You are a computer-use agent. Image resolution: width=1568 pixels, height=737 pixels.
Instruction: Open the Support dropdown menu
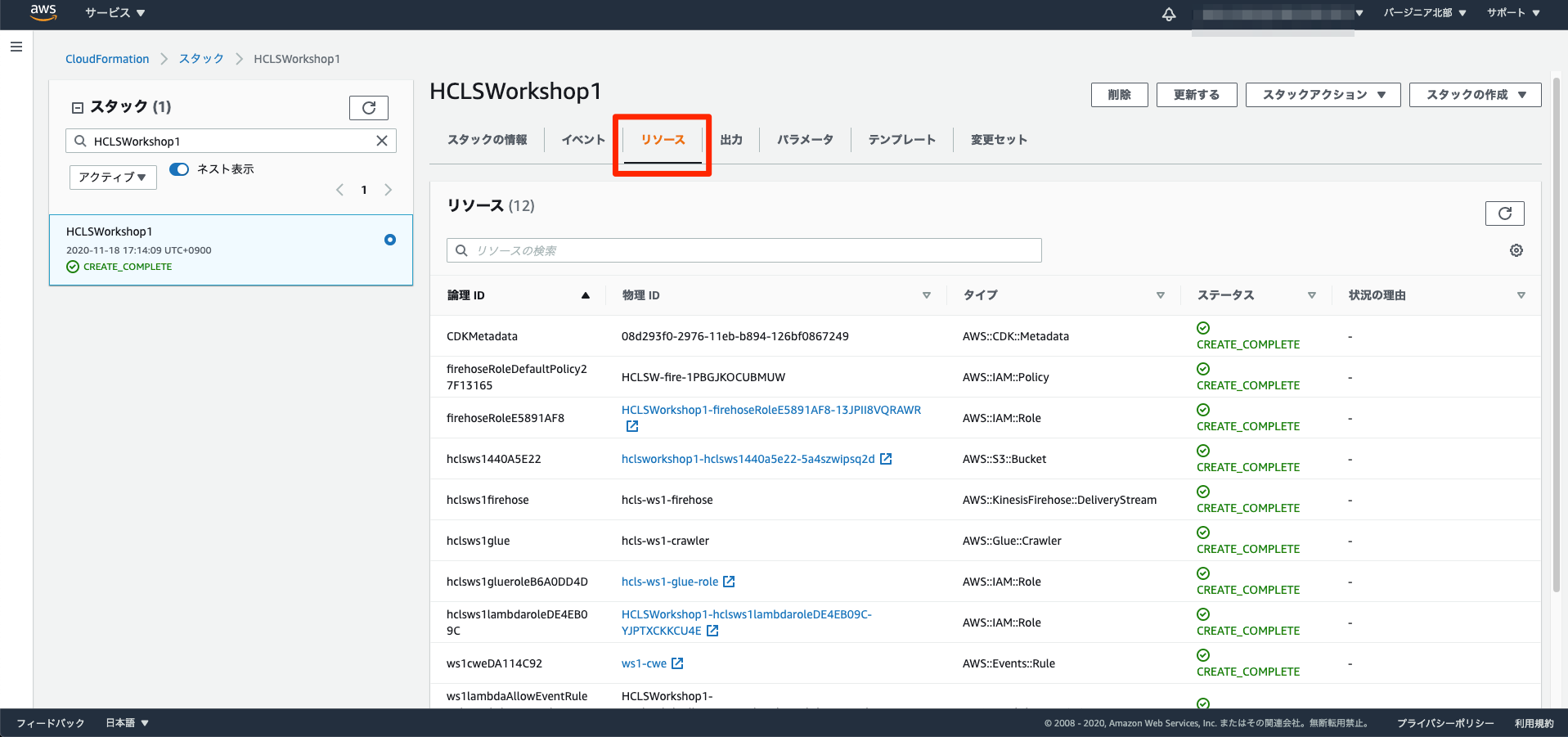(x=1513, y=13)
